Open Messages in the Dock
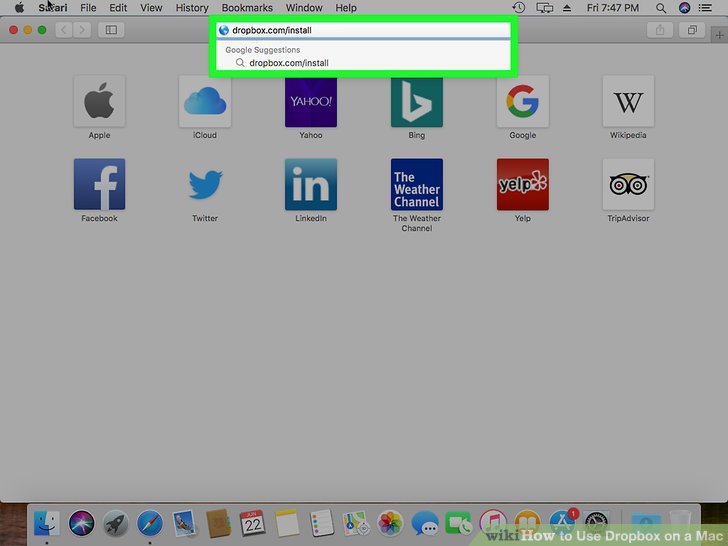The image size is (728, 546). pyautogui.click(x=424, y=523)
